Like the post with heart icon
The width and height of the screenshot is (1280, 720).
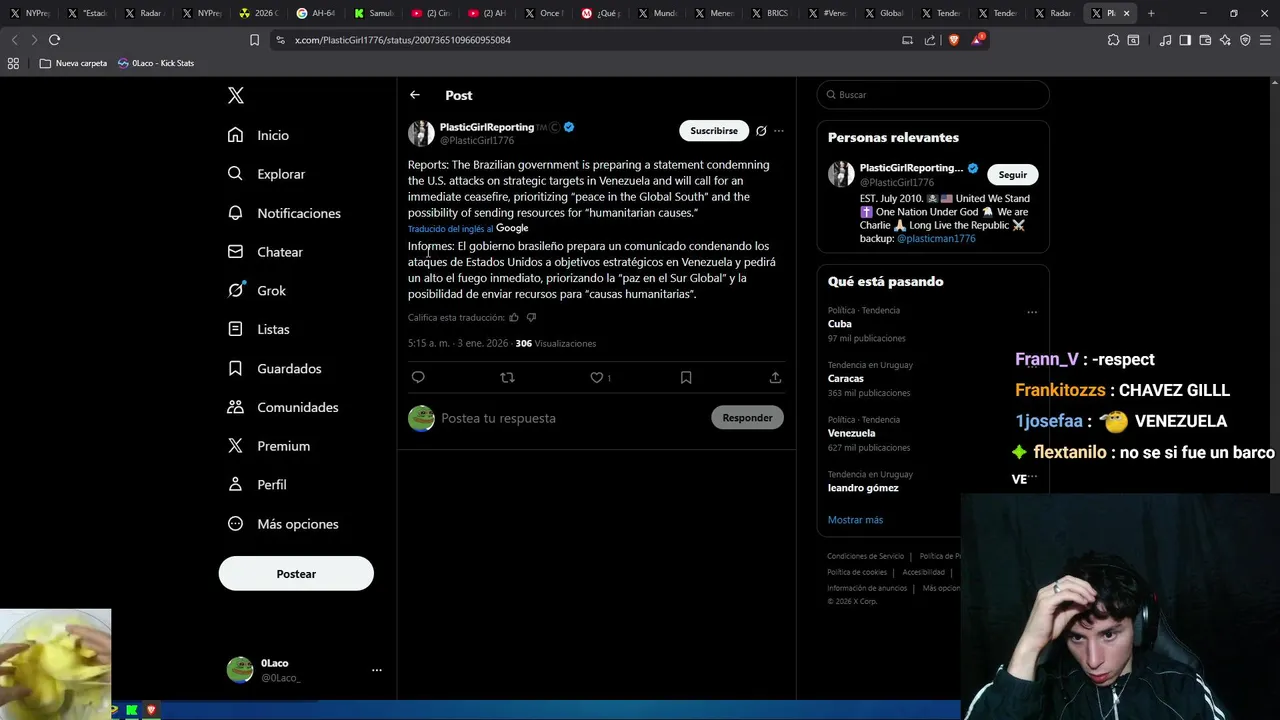pos(597,377)
